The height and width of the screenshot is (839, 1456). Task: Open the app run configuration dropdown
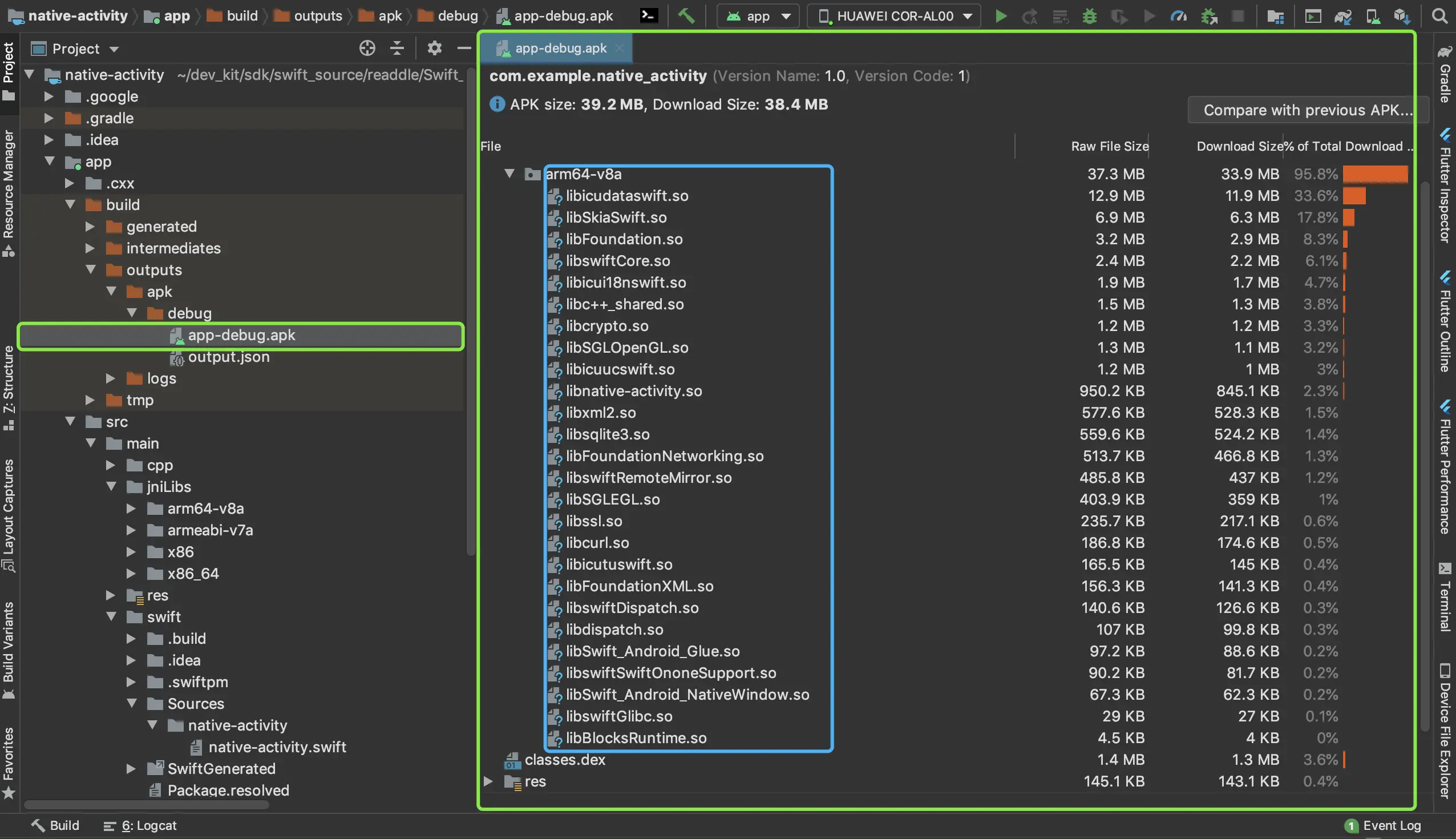(757, 15)
